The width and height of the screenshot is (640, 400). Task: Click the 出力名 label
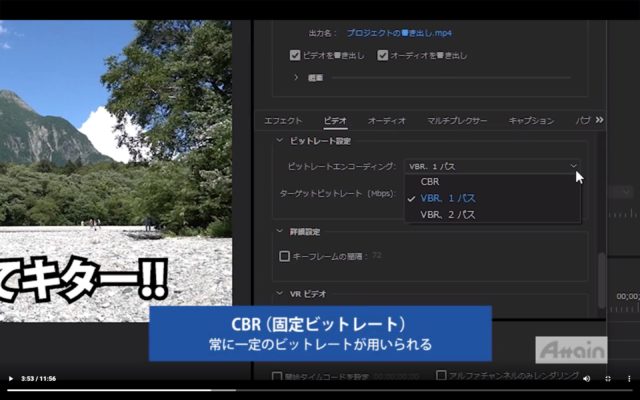point(322,33)
